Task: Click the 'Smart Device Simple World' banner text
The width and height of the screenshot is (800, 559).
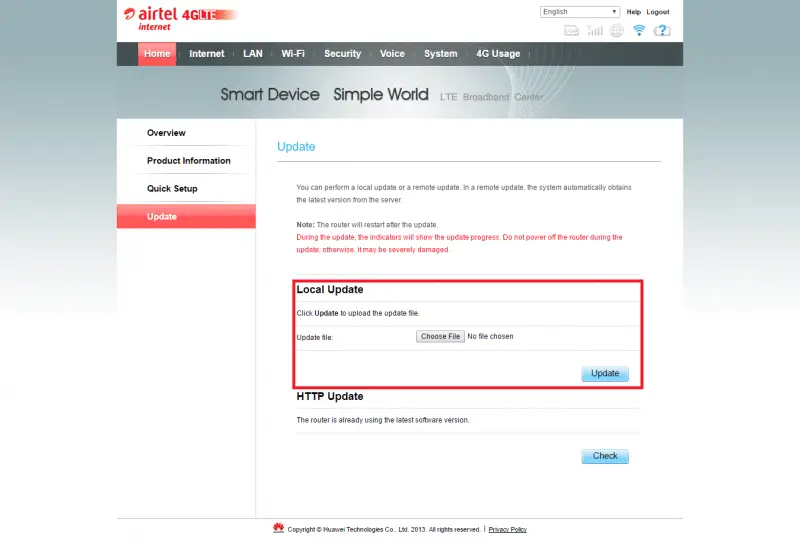Action: (324, 94)
